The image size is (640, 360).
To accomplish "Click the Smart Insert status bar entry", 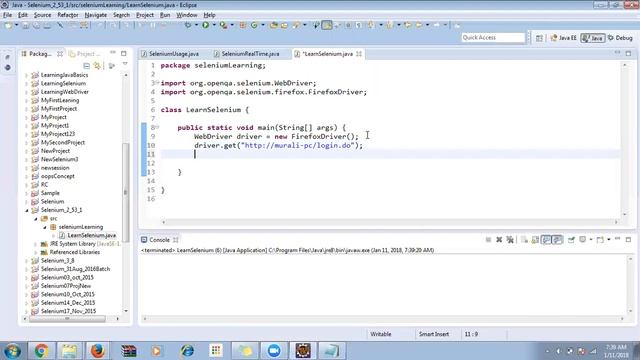I will (x=434, y=334).
